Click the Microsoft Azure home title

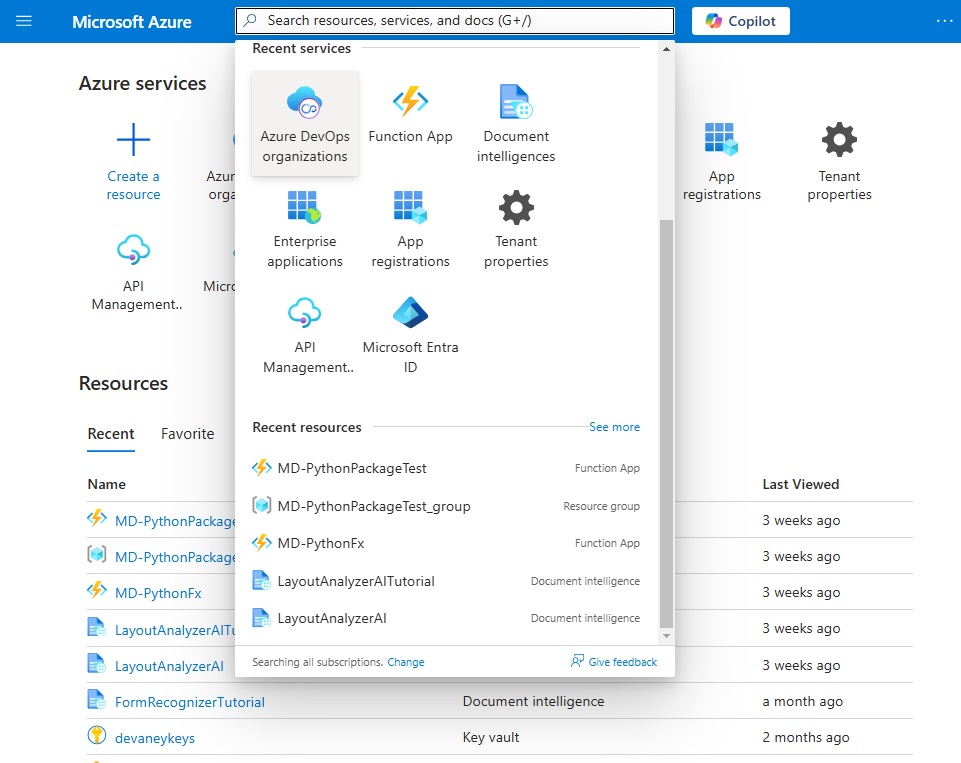tap(132, 21)
